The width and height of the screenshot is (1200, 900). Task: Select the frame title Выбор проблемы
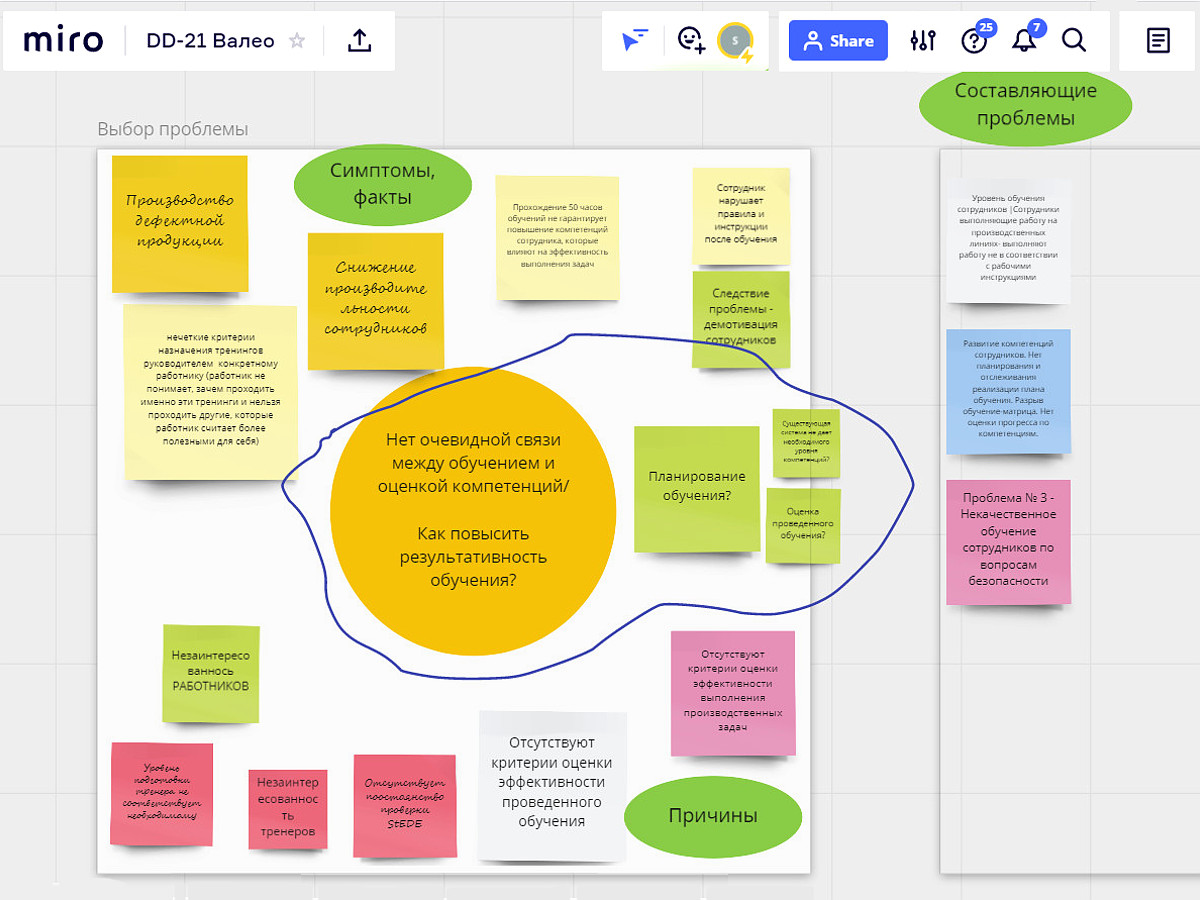(173, 129)
